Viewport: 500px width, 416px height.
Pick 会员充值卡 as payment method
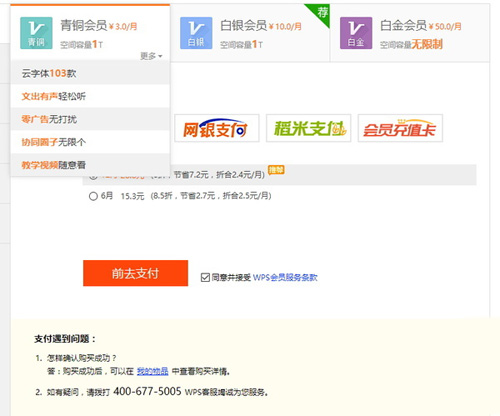pos(400,128)
